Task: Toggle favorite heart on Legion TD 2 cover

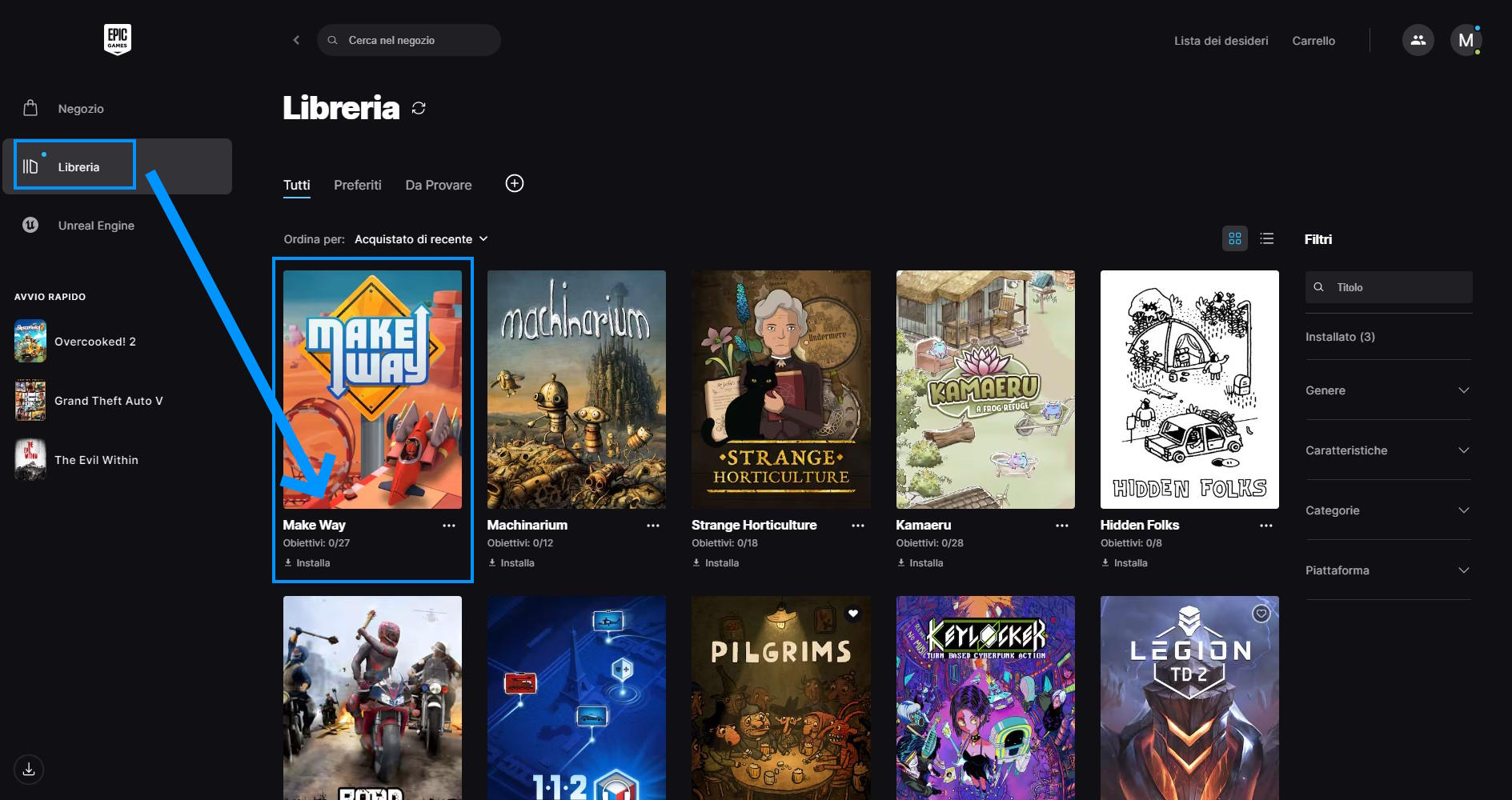Action: [1261, 614]
